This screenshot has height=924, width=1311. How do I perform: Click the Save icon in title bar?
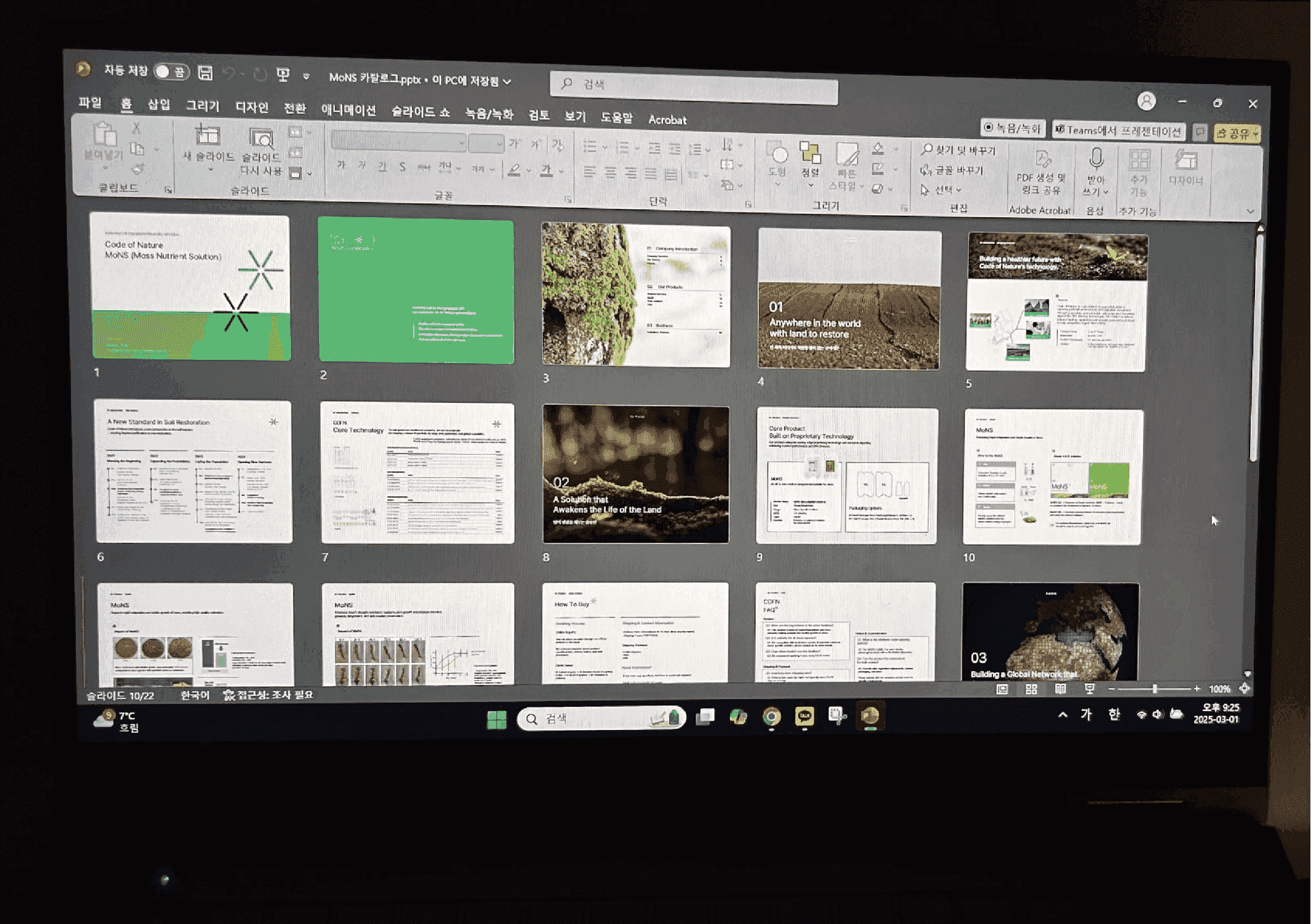point(205,72)
